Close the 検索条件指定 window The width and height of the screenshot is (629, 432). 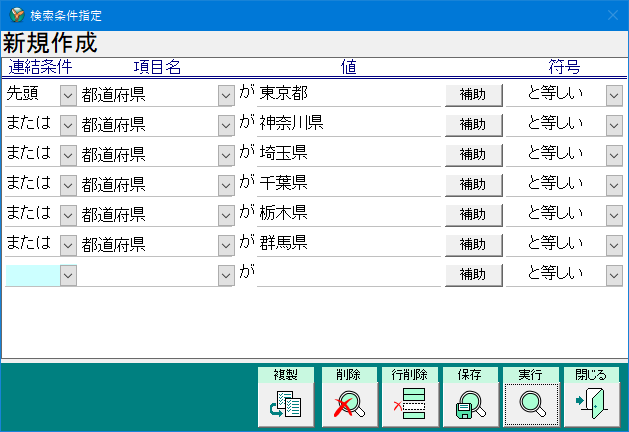coord(612,15)
